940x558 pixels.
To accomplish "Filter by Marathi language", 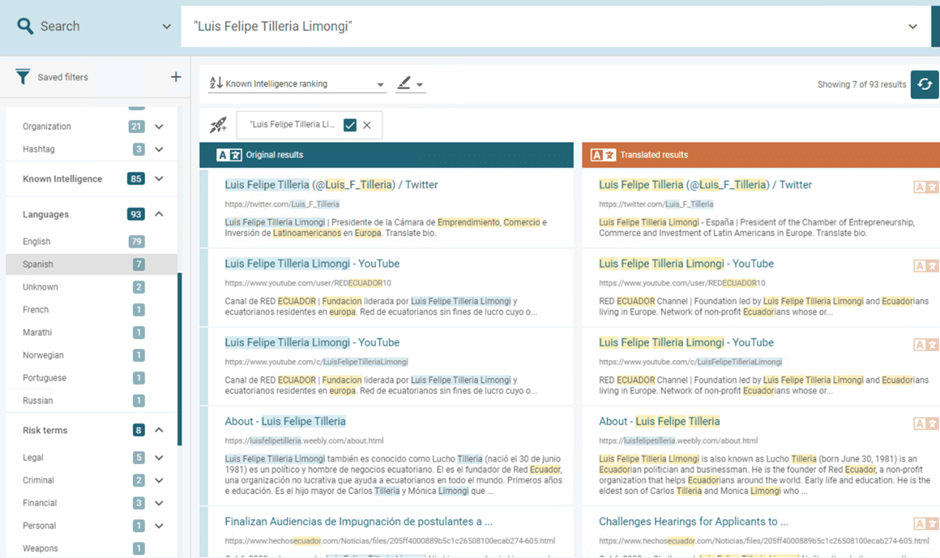I will pyautogui.click(x=92, y=333).
